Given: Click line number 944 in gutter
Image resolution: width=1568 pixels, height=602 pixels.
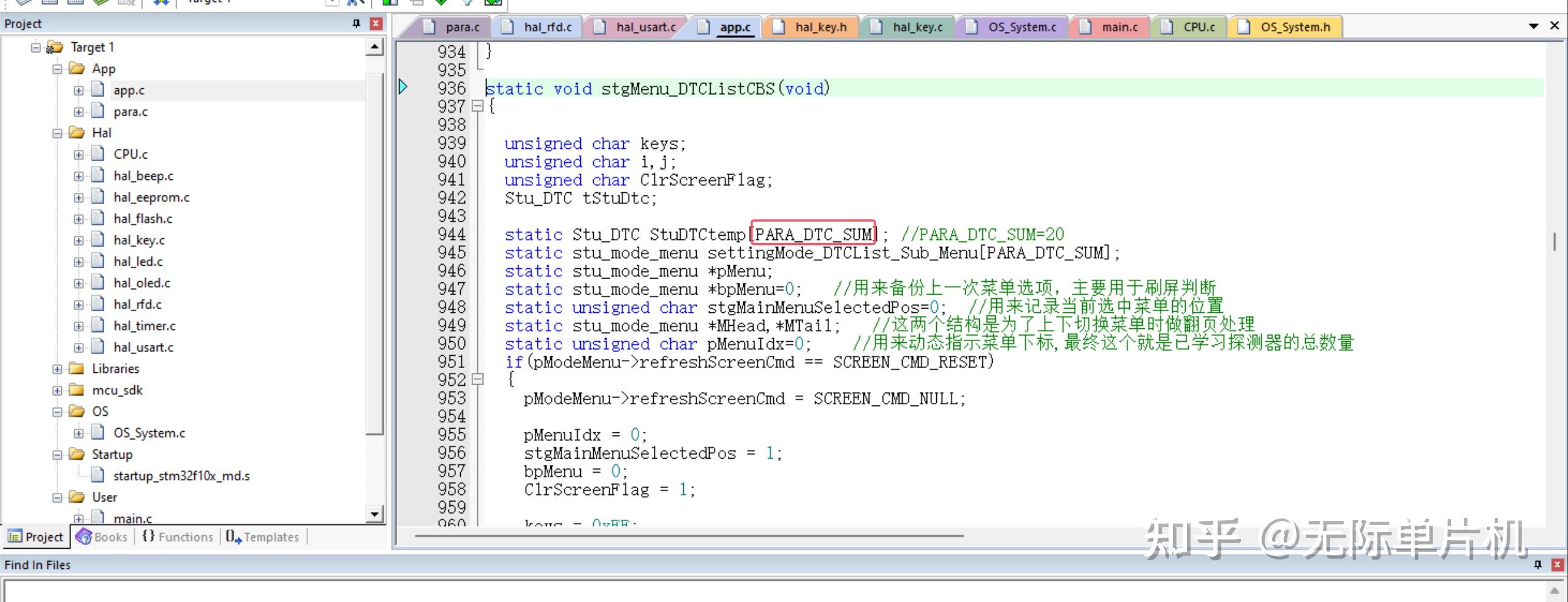Looking at the screenshot, I should (x=452, y=235).
